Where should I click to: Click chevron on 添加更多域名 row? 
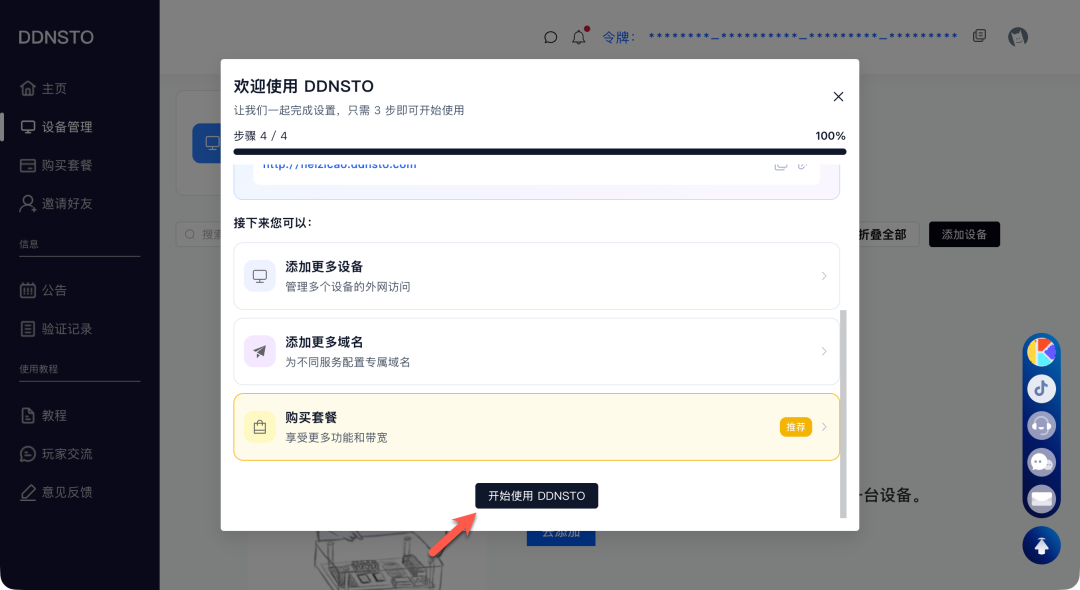coord(824,351)
